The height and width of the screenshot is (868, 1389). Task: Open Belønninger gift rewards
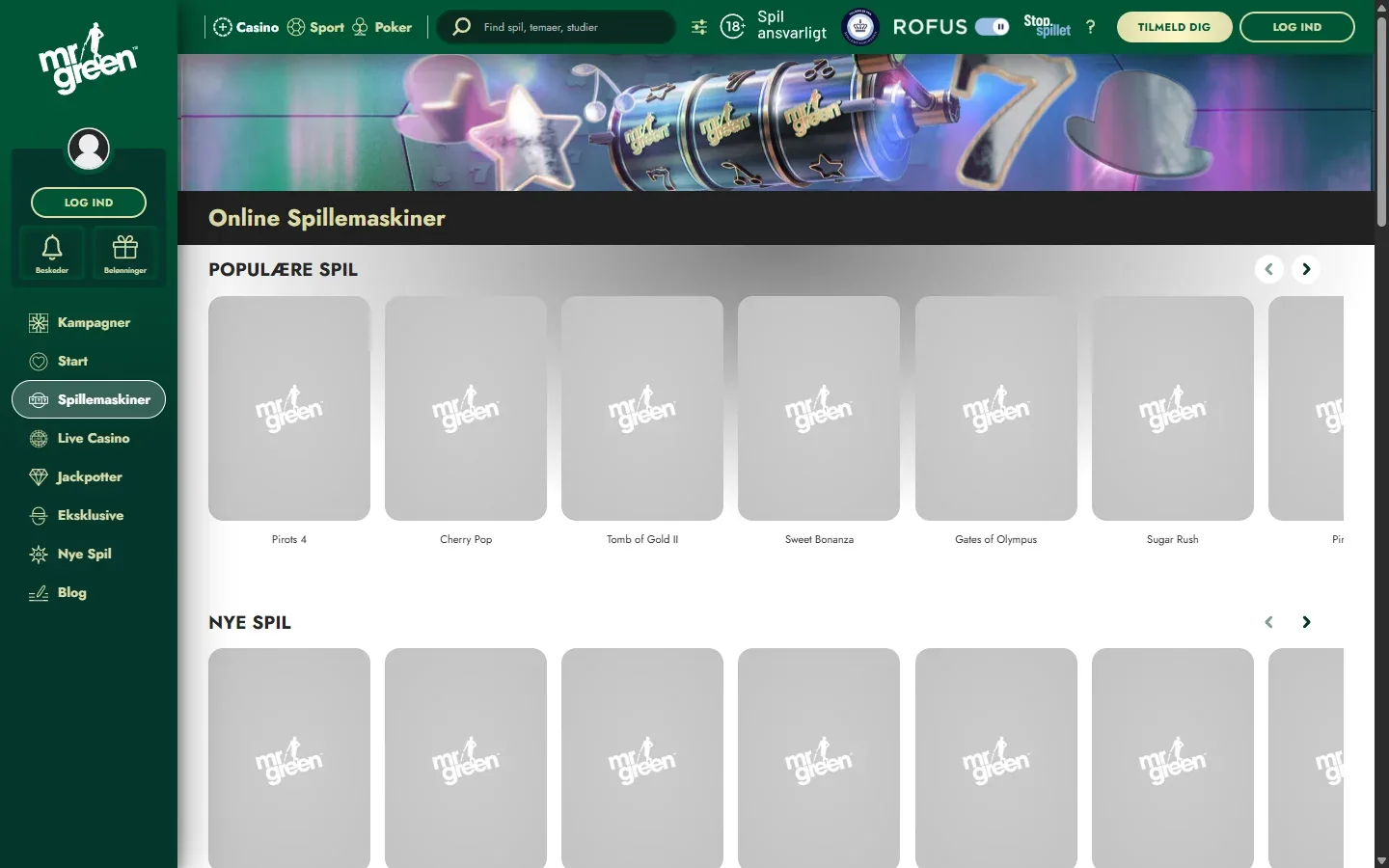pos(125,254)
